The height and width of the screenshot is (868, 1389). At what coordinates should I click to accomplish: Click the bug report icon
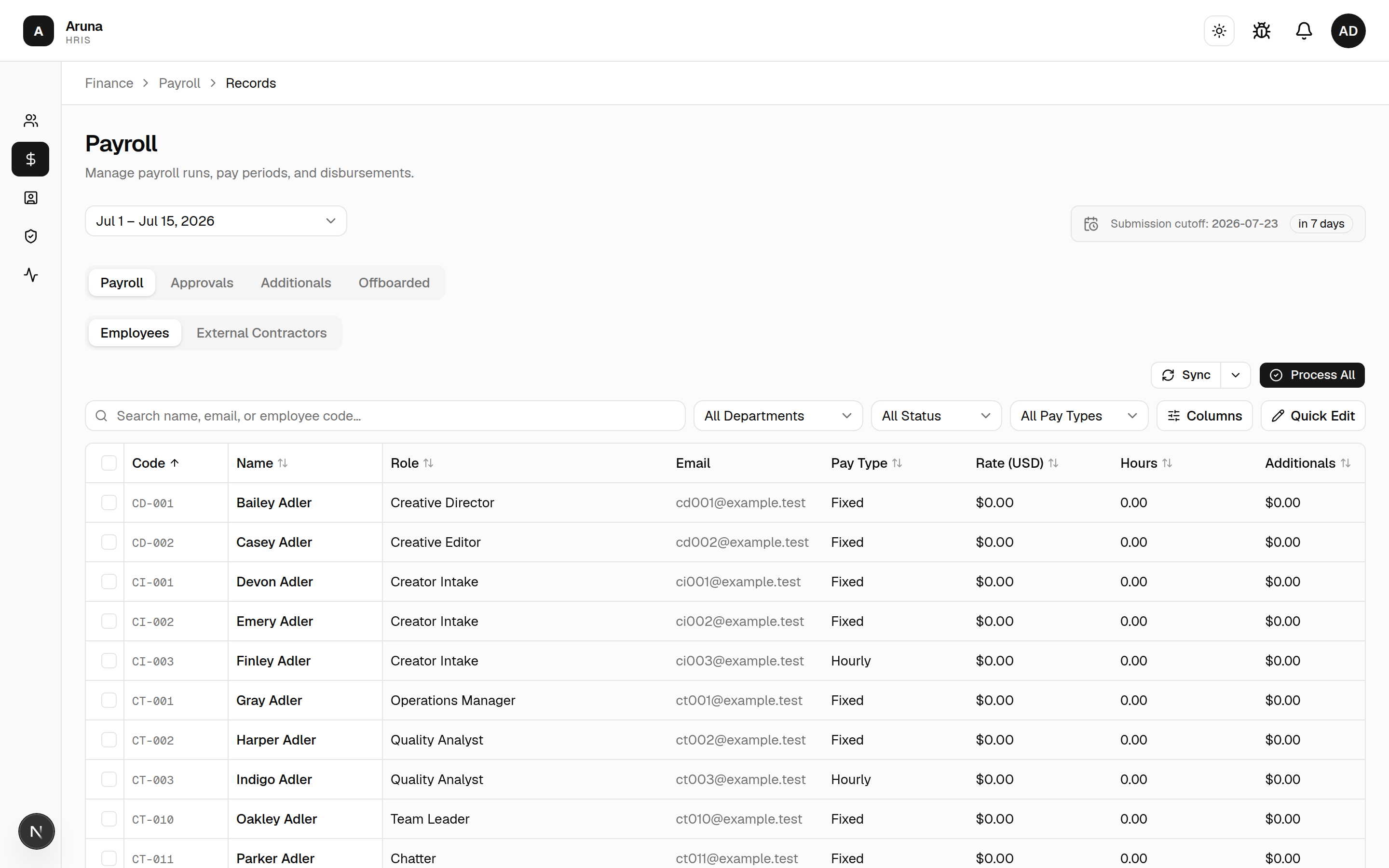click(1262, 31)
